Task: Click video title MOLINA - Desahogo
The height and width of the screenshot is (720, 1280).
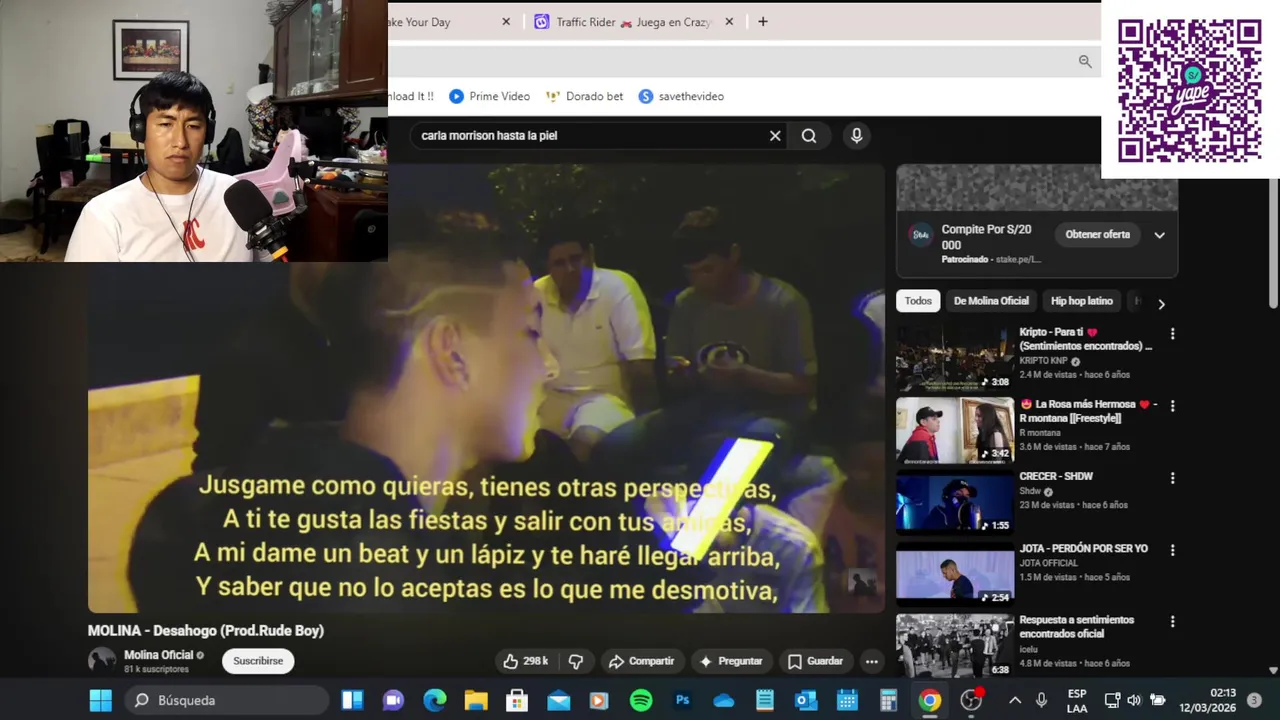Action: [206, 631]
